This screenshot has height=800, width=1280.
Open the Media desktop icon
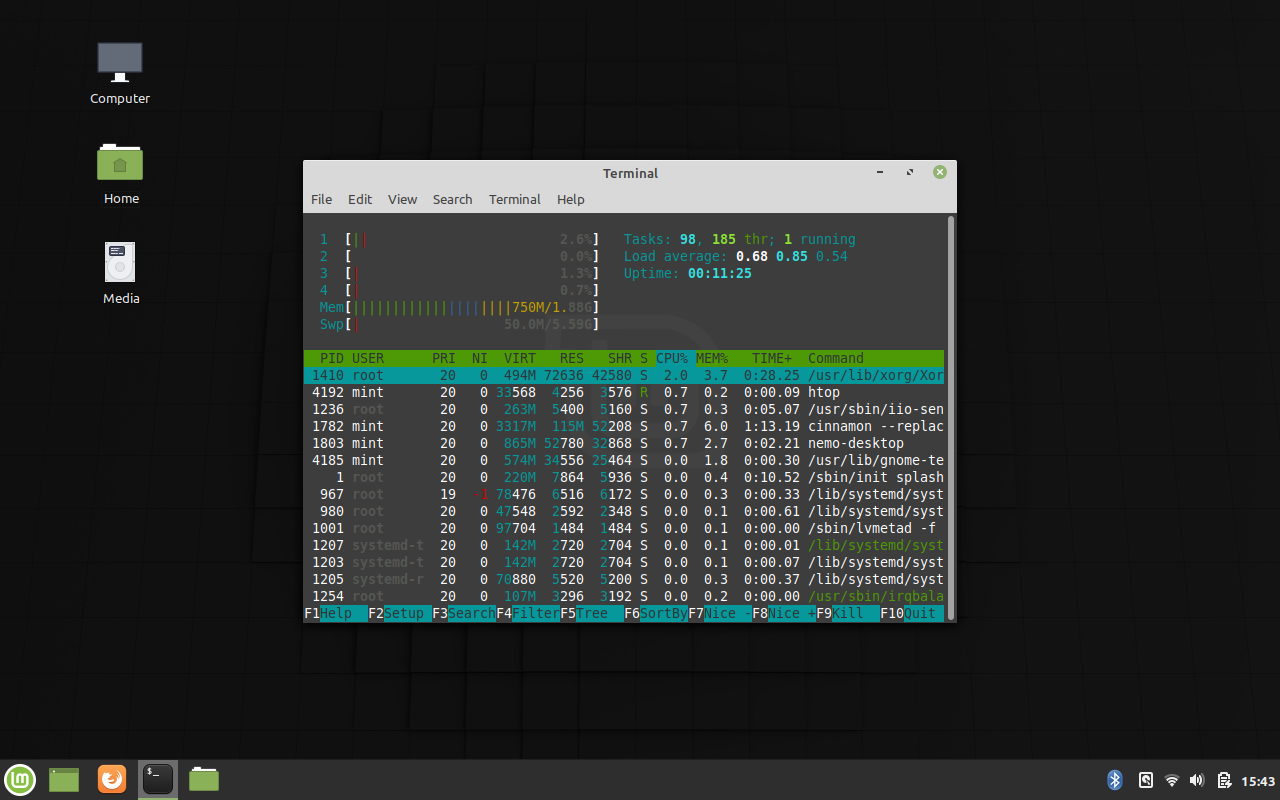(x=120, y=273)
